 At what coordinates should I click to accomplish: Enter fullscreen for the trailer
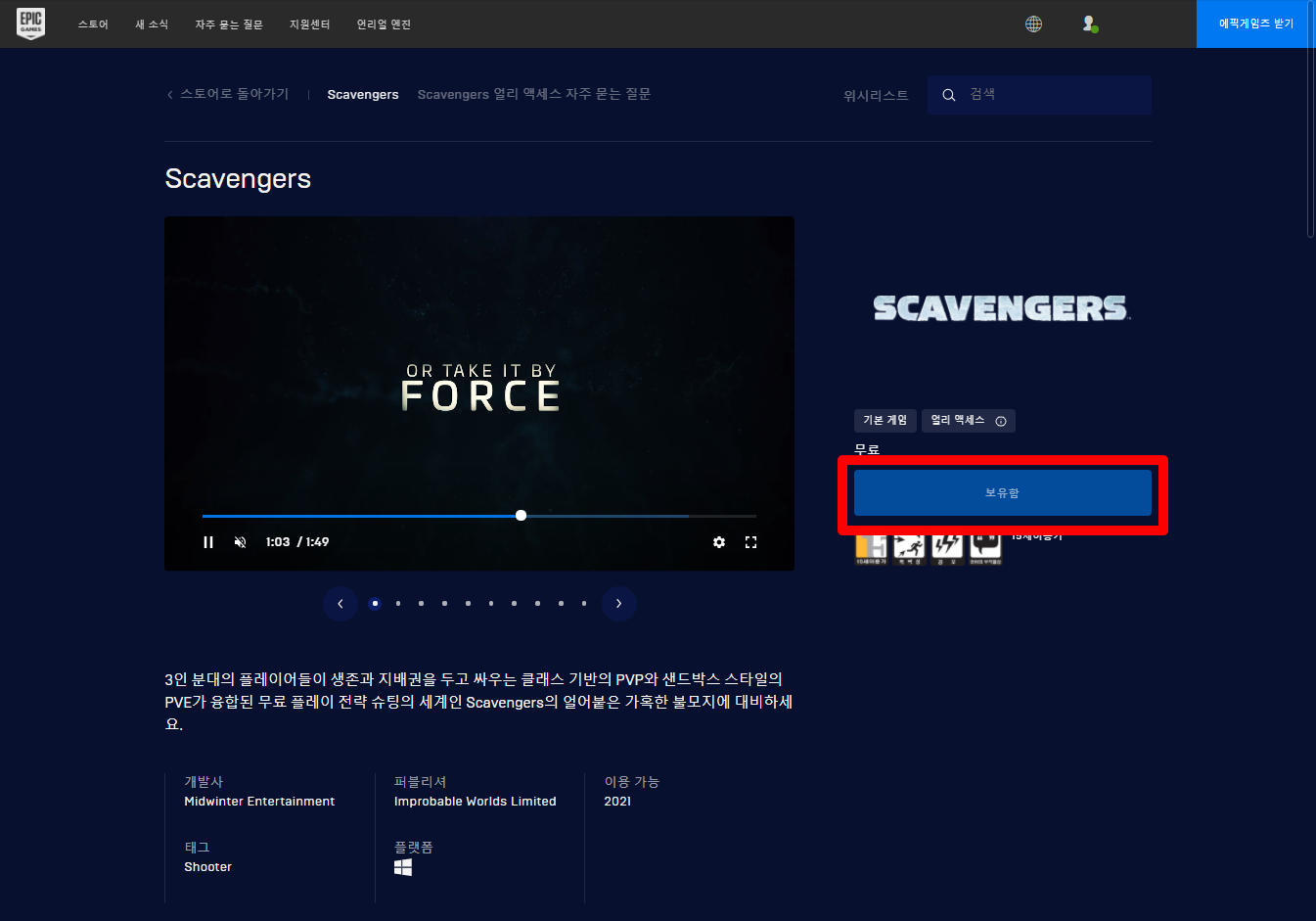click(x=751, y=542)
